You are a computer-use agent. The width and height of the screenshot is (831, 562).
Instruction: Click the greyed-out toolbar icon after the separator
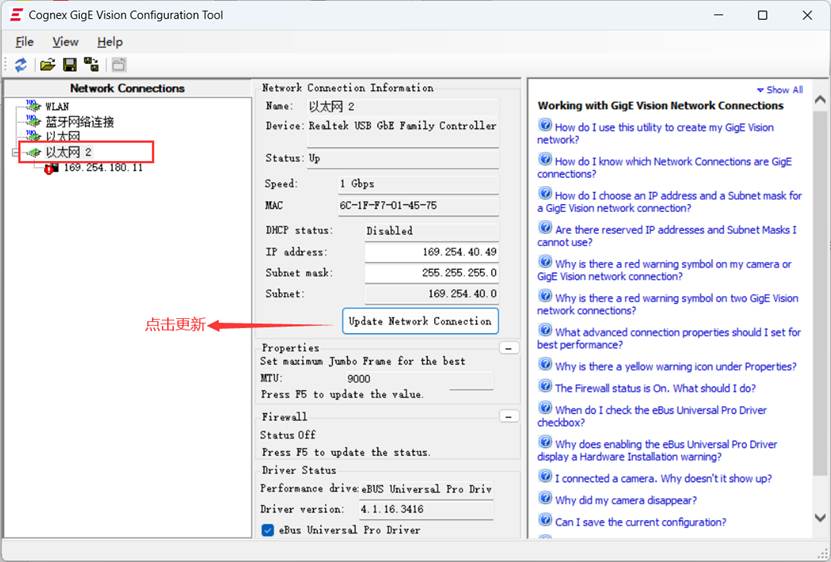click(x=119, y=65)
